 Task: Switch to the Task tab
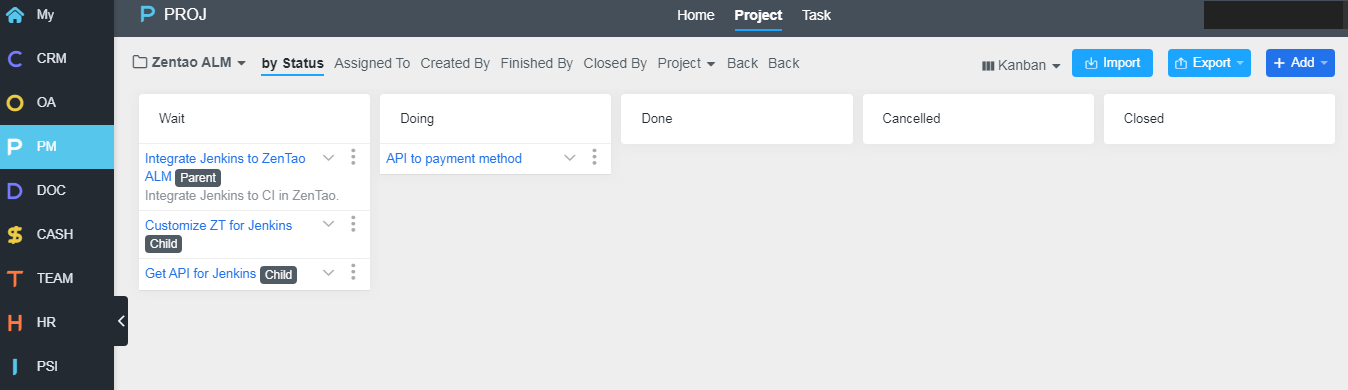pyautogui.click(x=816, y=15)
